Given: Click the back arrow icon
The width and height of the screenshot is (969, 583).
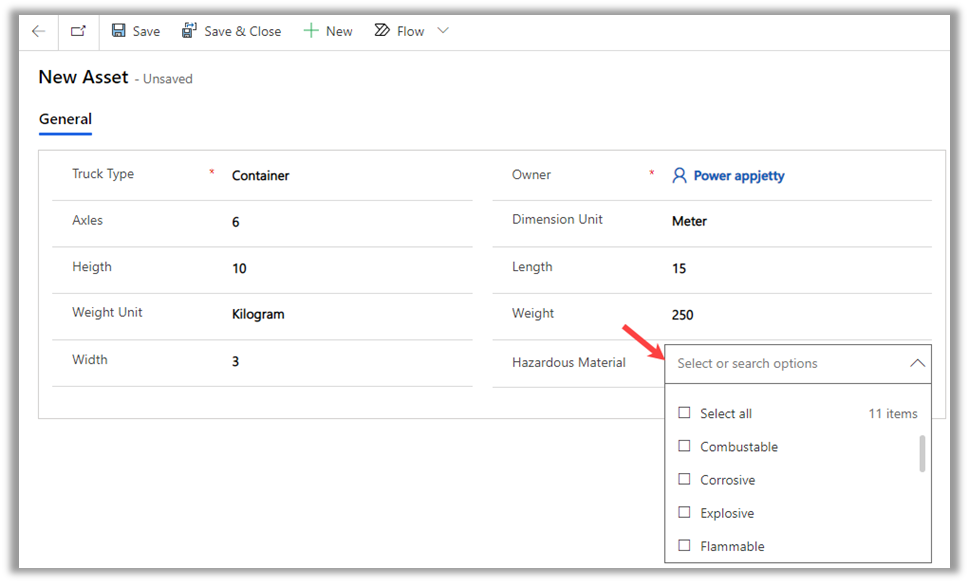Looking at the screenshot, I should [x=38, y=31].
